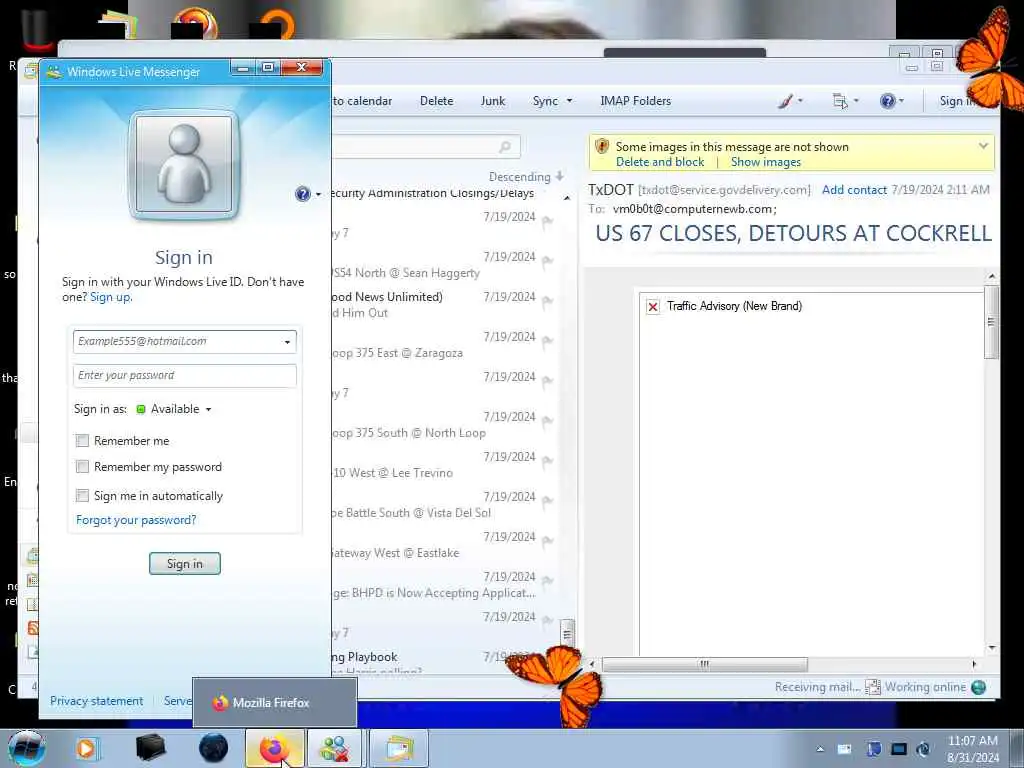This screenshot has width=1024, height=768.
Task: Click the Colorize paintbrush icon in Mail toolbar
Action: pyautogui.click(x=785, y=101)
